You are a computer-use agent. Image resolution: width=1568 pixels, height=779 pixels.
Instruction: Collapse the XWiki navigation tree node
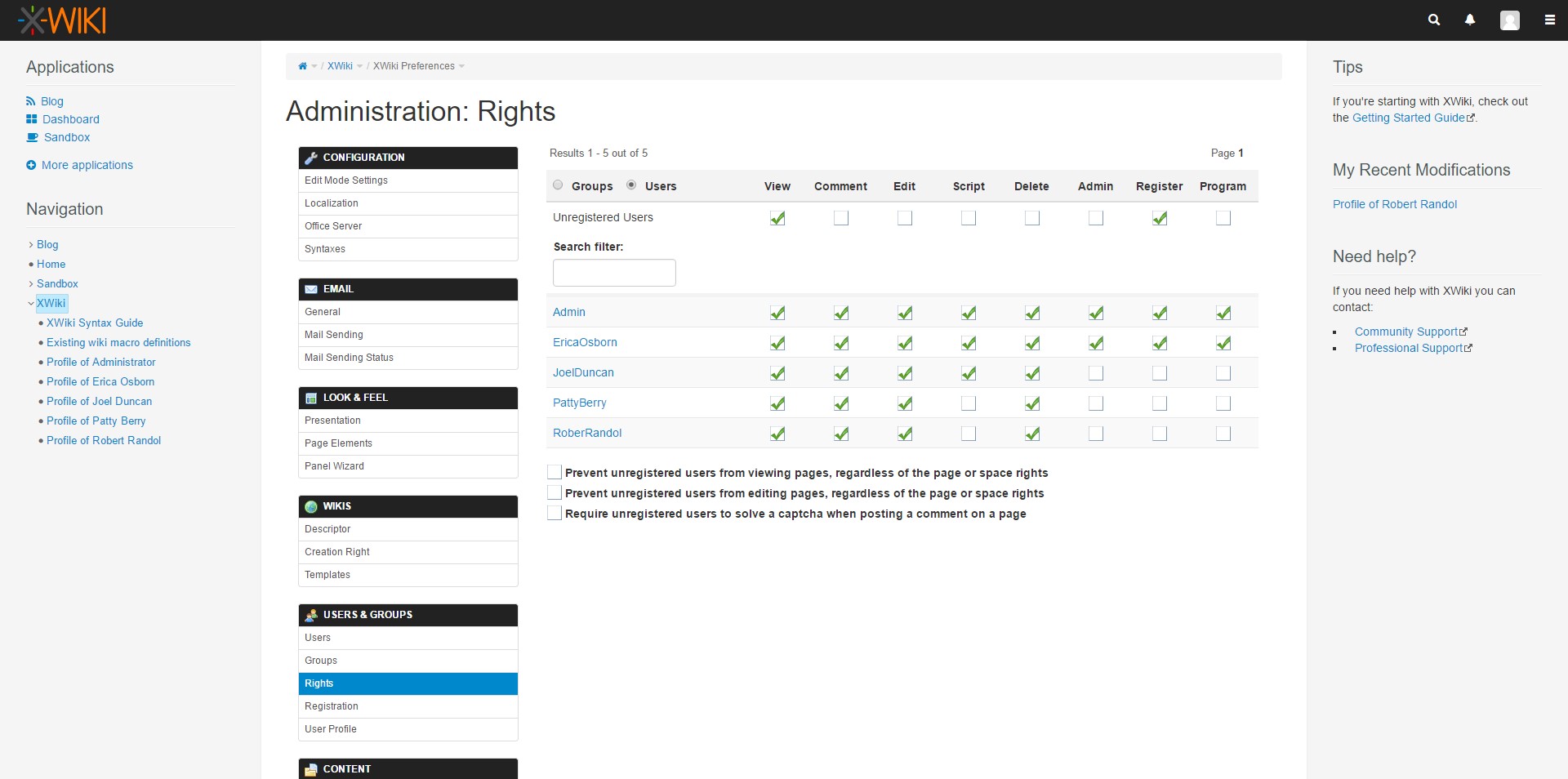tap(31, 304)
